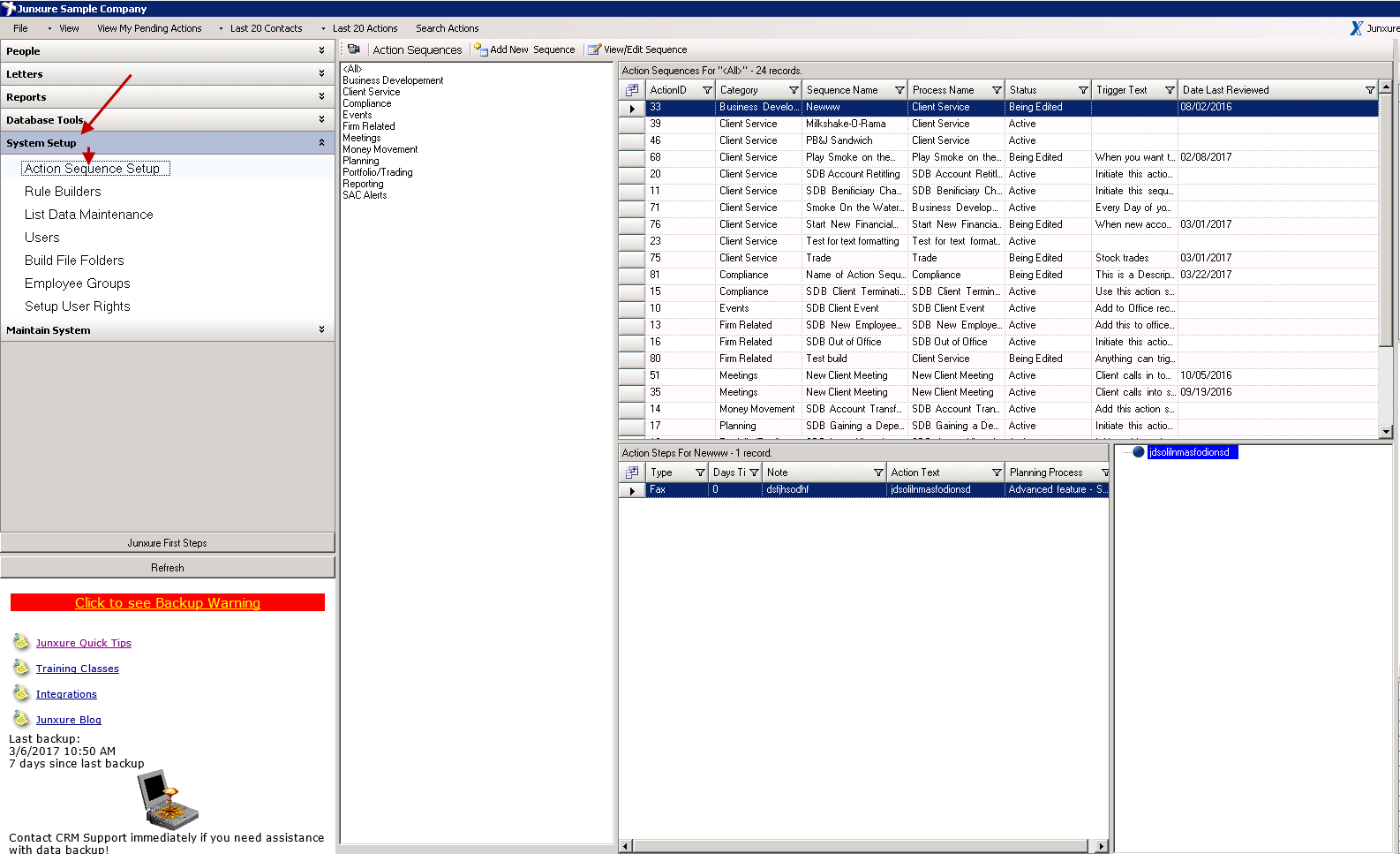Open the Integrations link
The width and height of the screenshot is (1400, 854).
tap(66, 694)
